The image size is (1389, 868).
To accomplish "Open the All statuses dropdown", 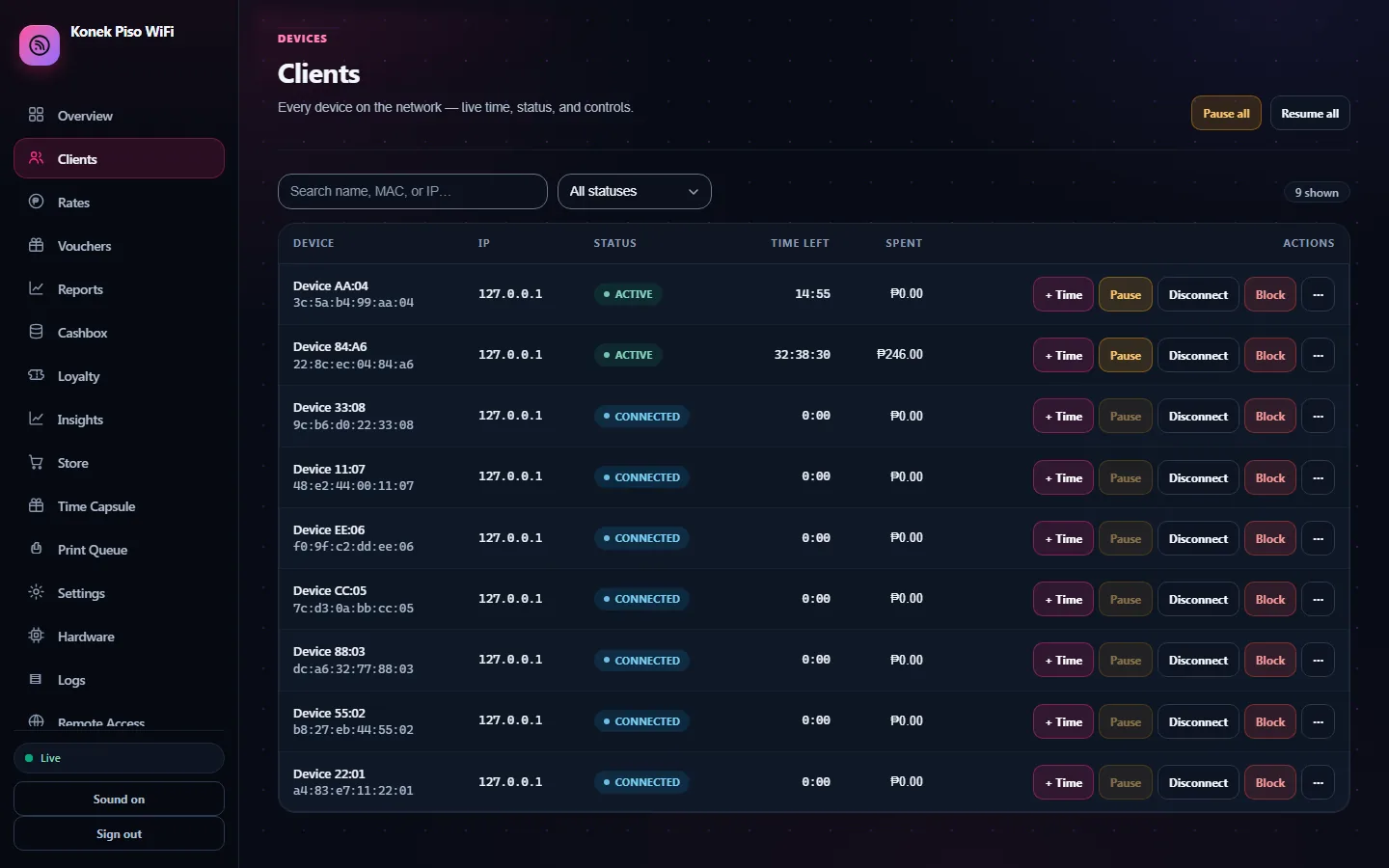I will pos(635,191).
